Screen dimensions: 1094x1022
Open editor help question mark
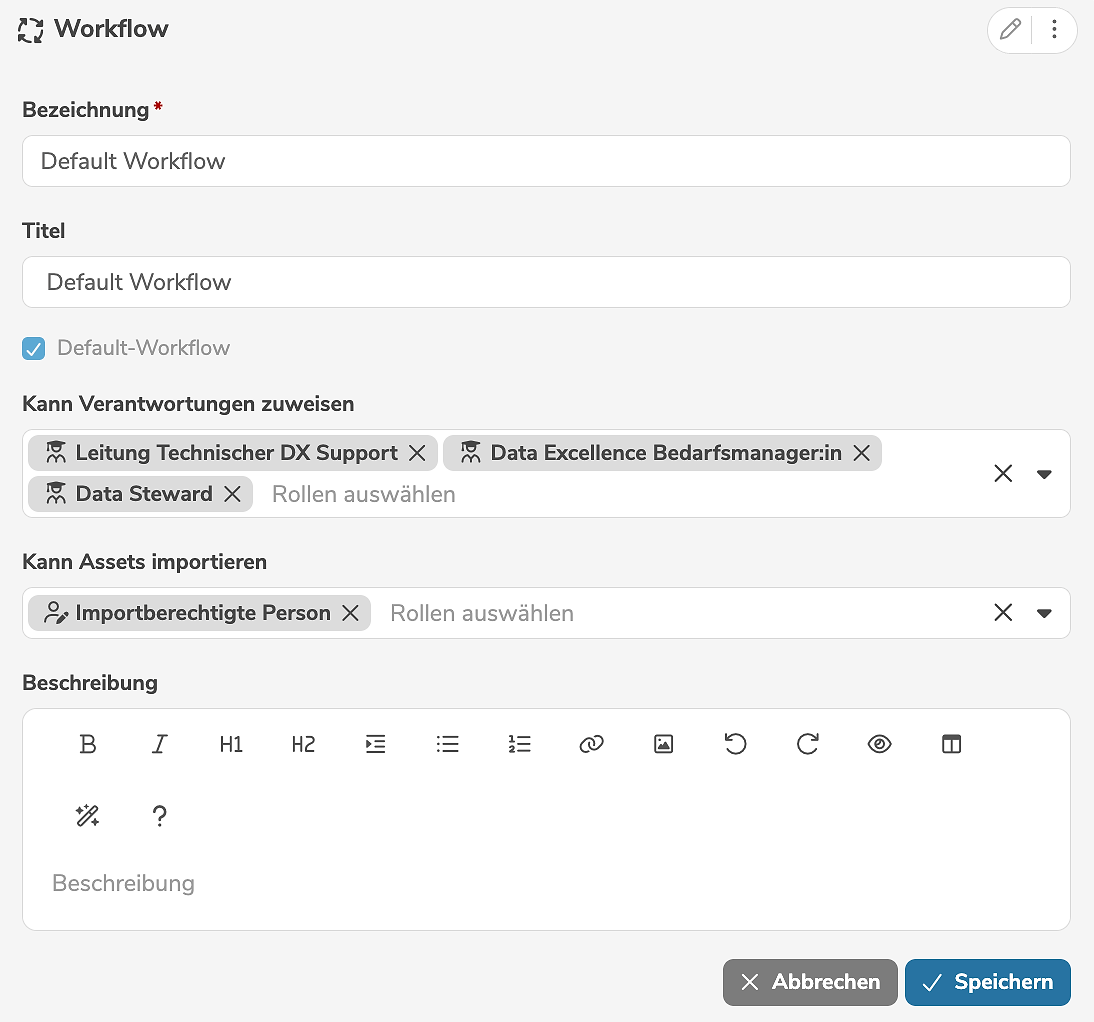coord(159,817)
